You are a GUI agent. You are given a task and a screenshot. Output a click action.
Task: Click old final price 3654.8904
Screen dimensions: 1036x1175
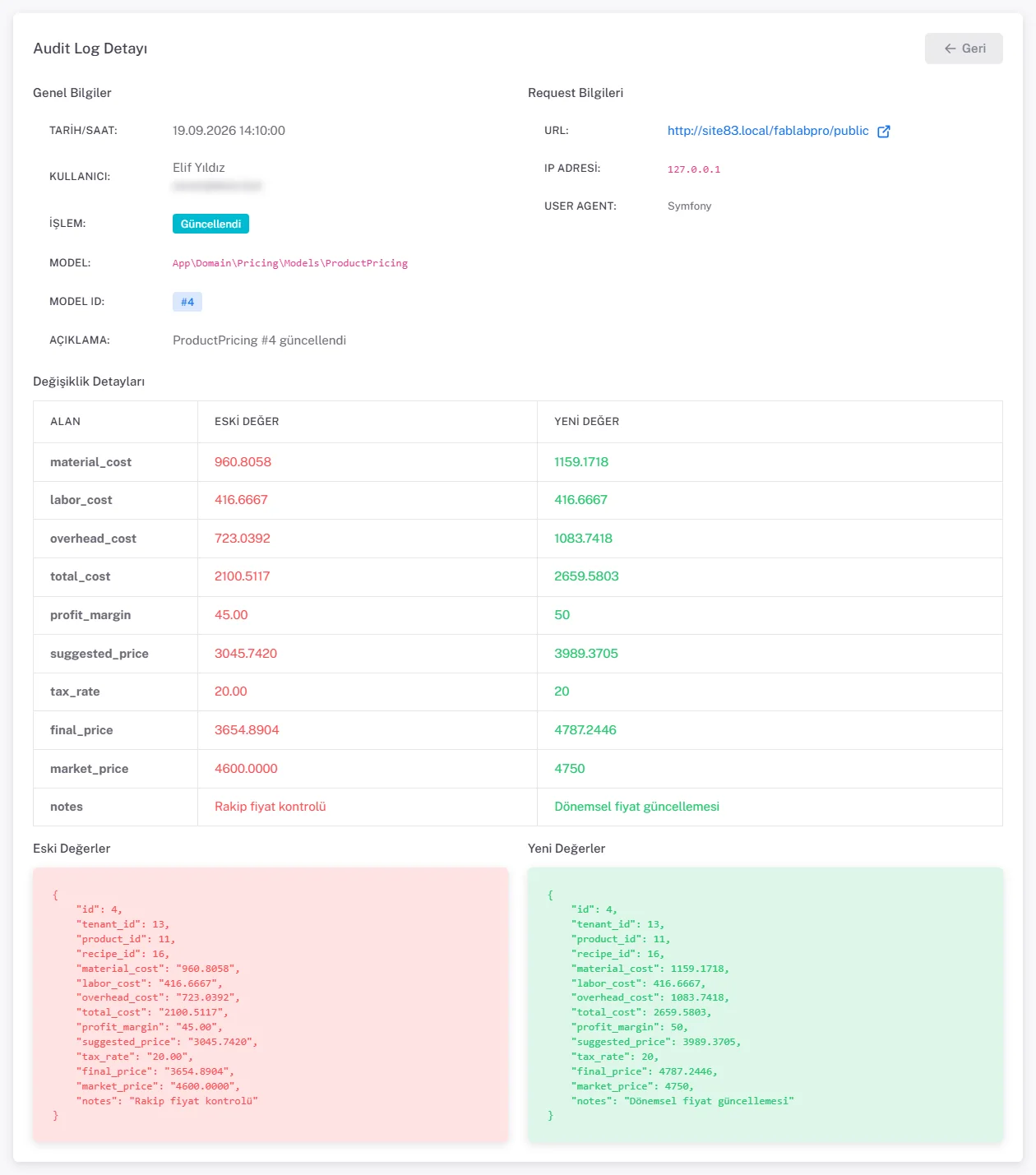coord(247,730)
